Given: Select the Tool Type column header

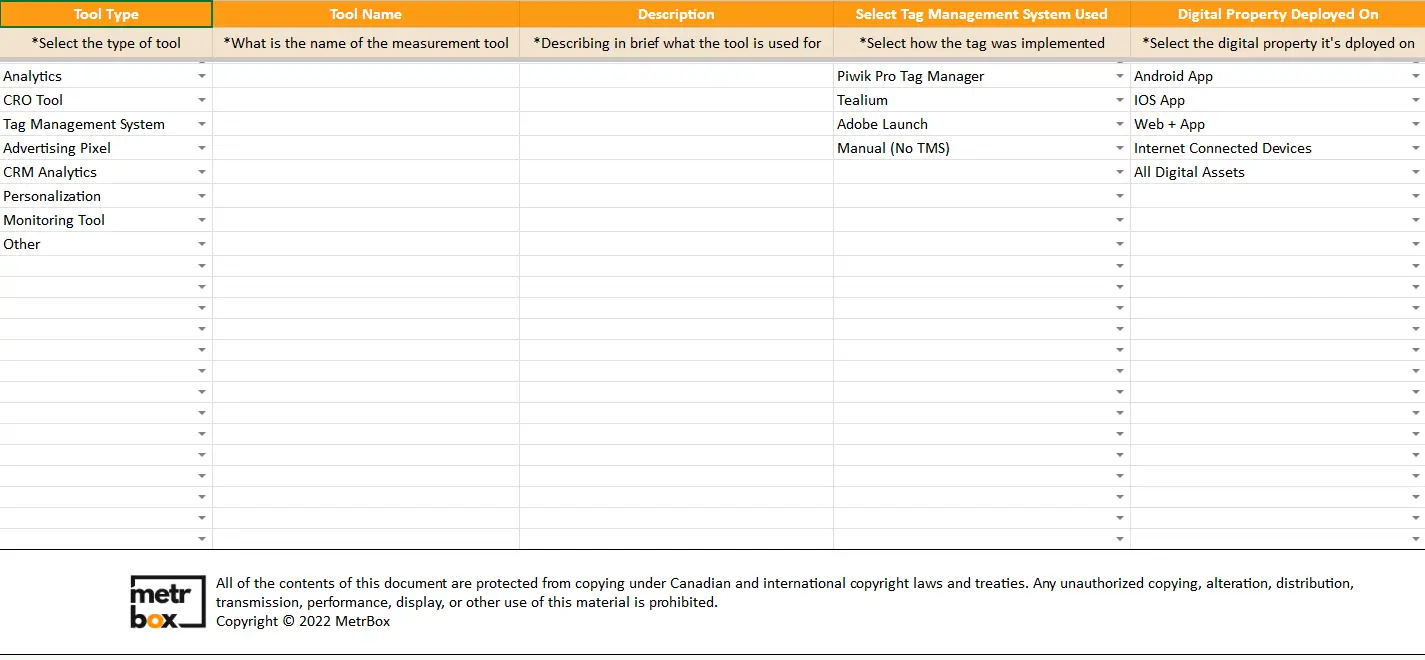Looking at the screenshot, I should (106, 14).
